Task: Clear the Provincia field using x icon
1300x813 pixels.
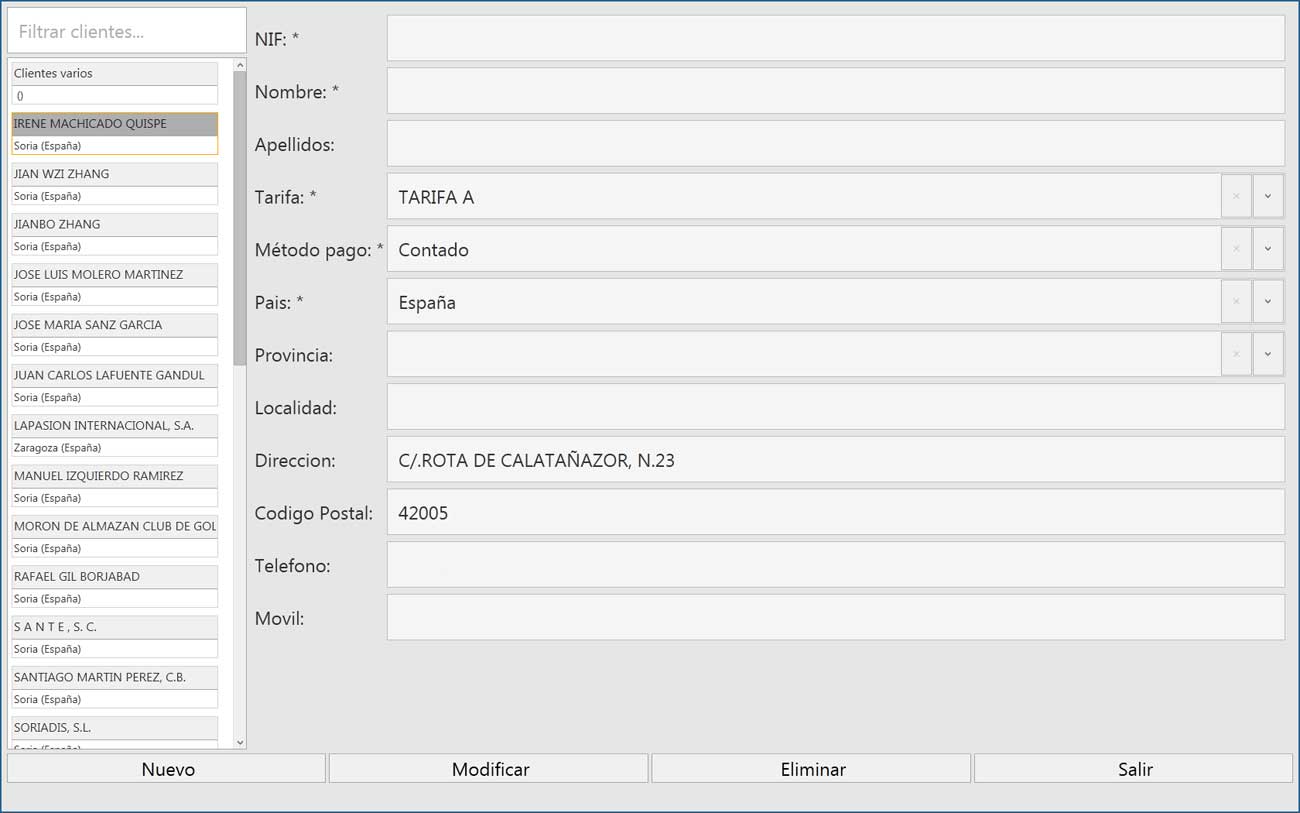Action: tap(1236, 355)
